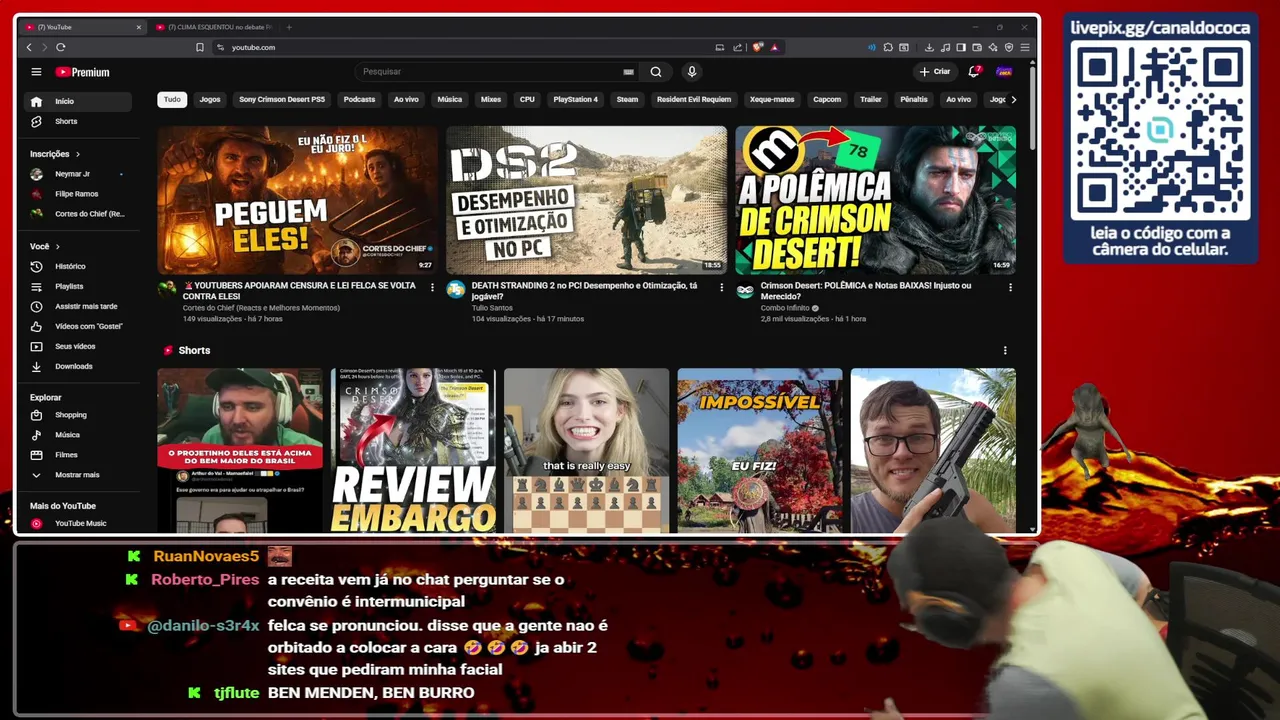This screenshot has width=1280, height=720.
Task: Click the on-screen keyboard icon in search box
Action: click(628, 72)
